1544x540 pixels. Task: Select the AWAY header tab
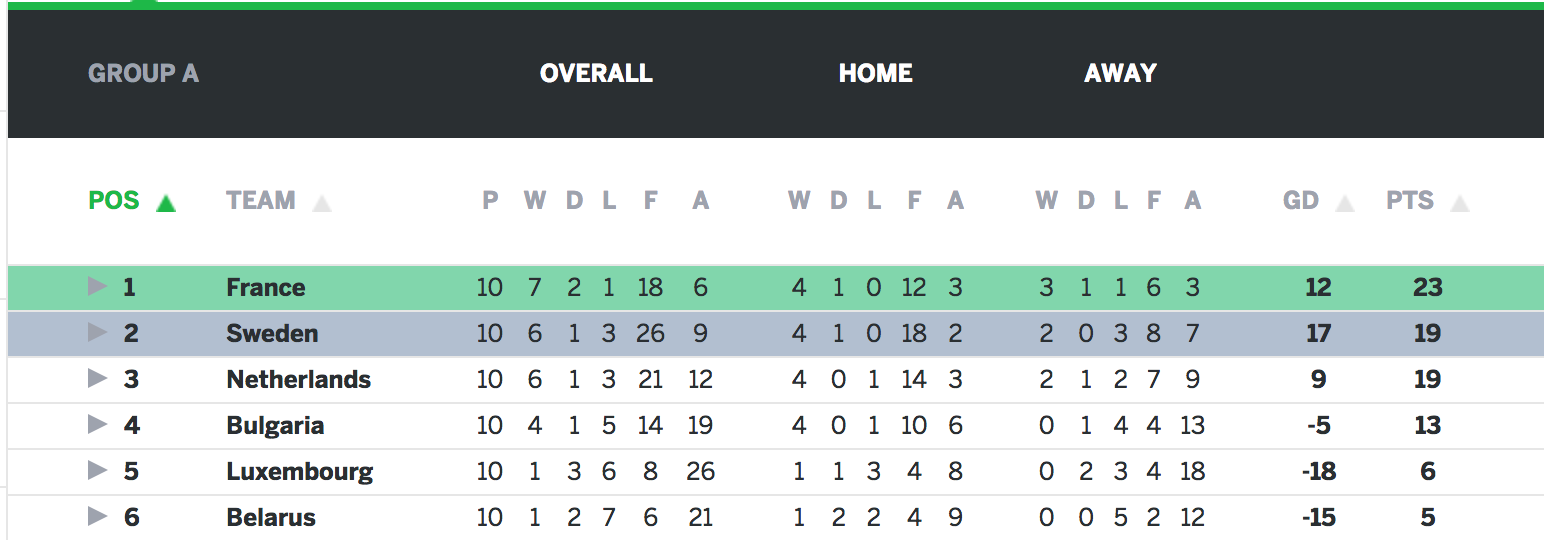[x=1120, y=73]
